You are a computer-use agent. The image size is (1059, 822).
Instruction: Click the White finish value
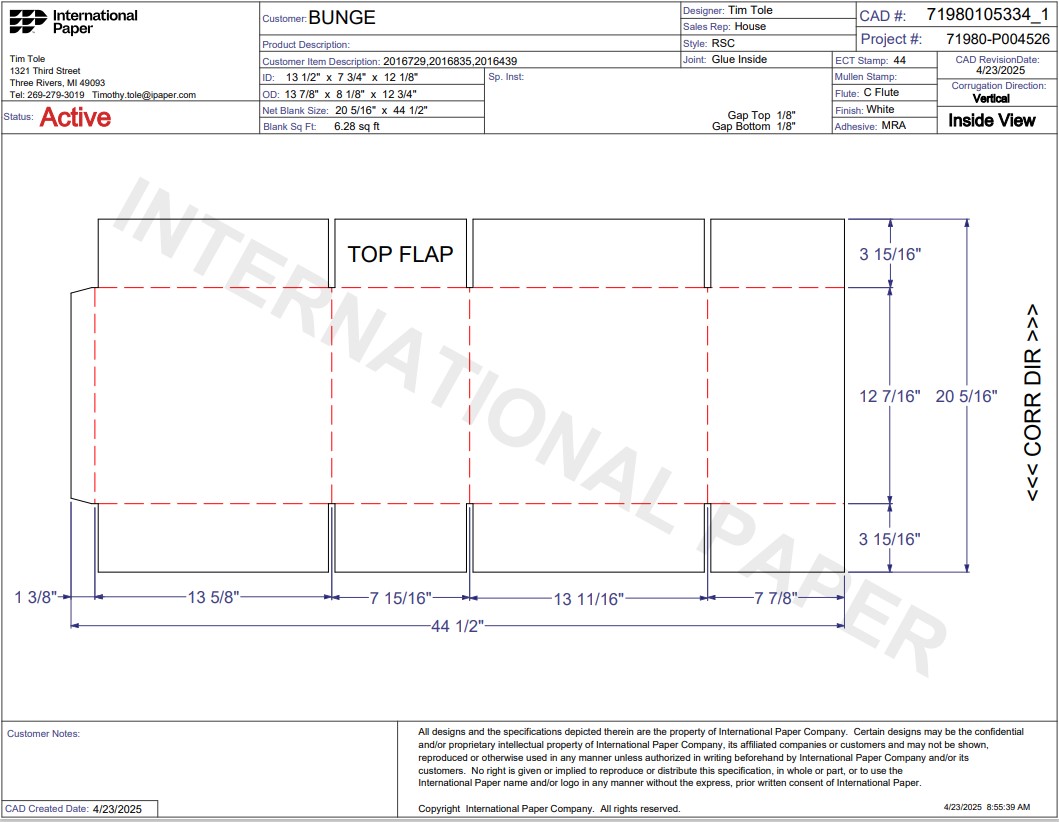(x=880, y=109)
